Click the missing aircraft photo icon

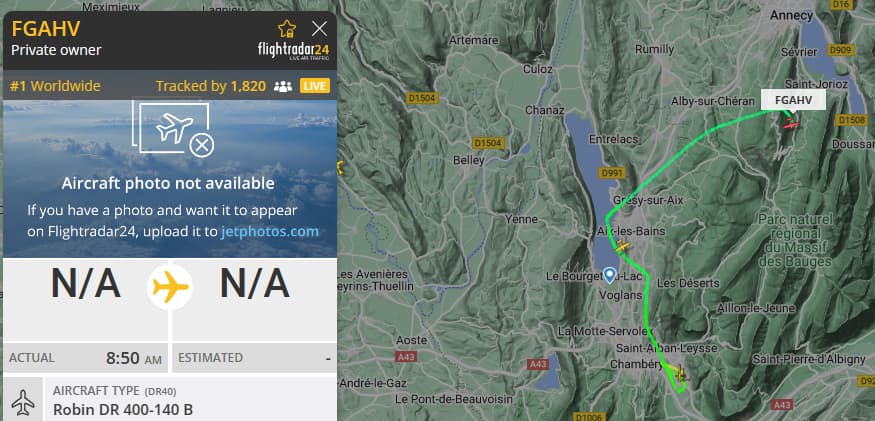(x=173, y=129)
